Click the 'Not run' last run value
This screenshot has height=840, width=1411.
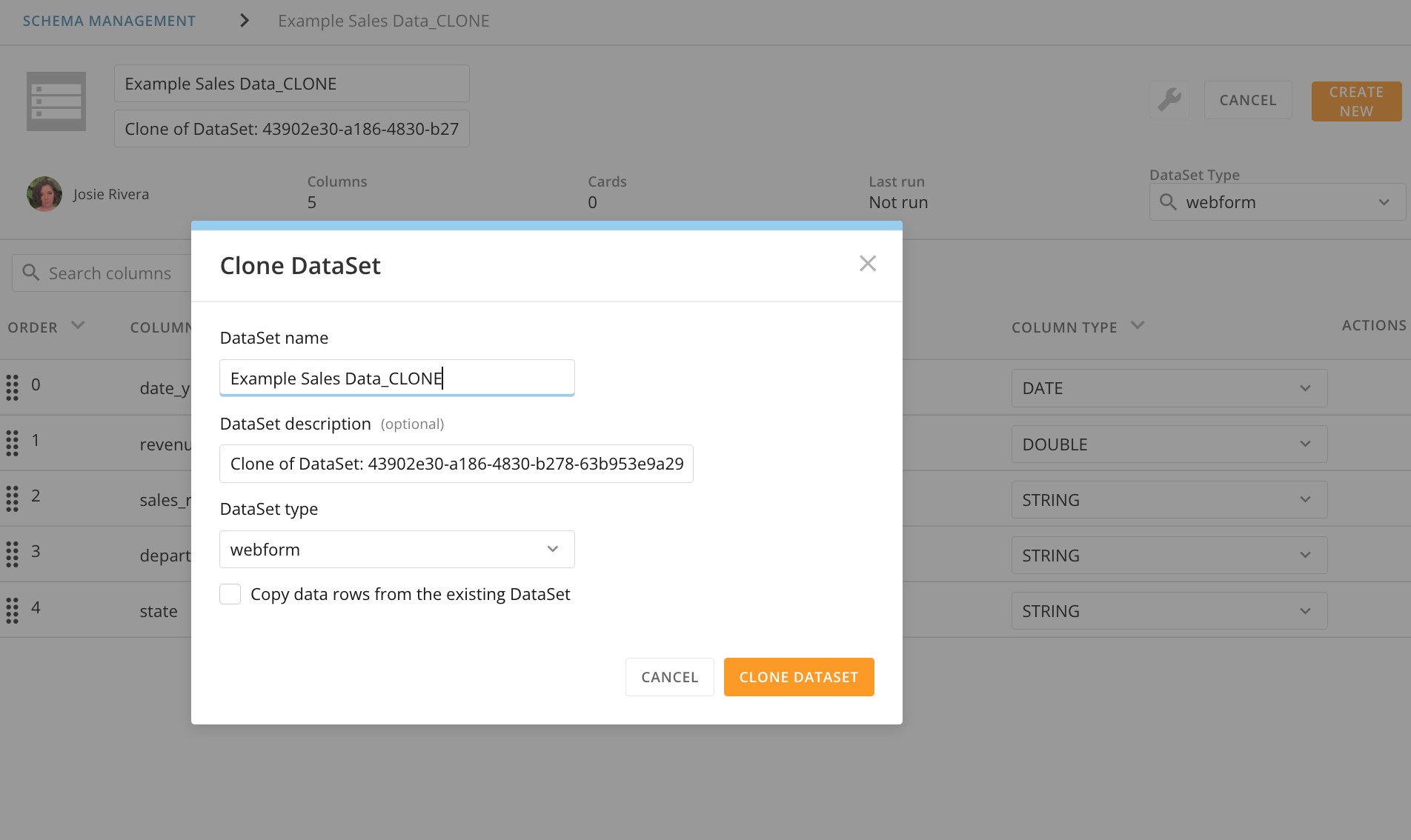pyautogui.click(x=898, y=202)
